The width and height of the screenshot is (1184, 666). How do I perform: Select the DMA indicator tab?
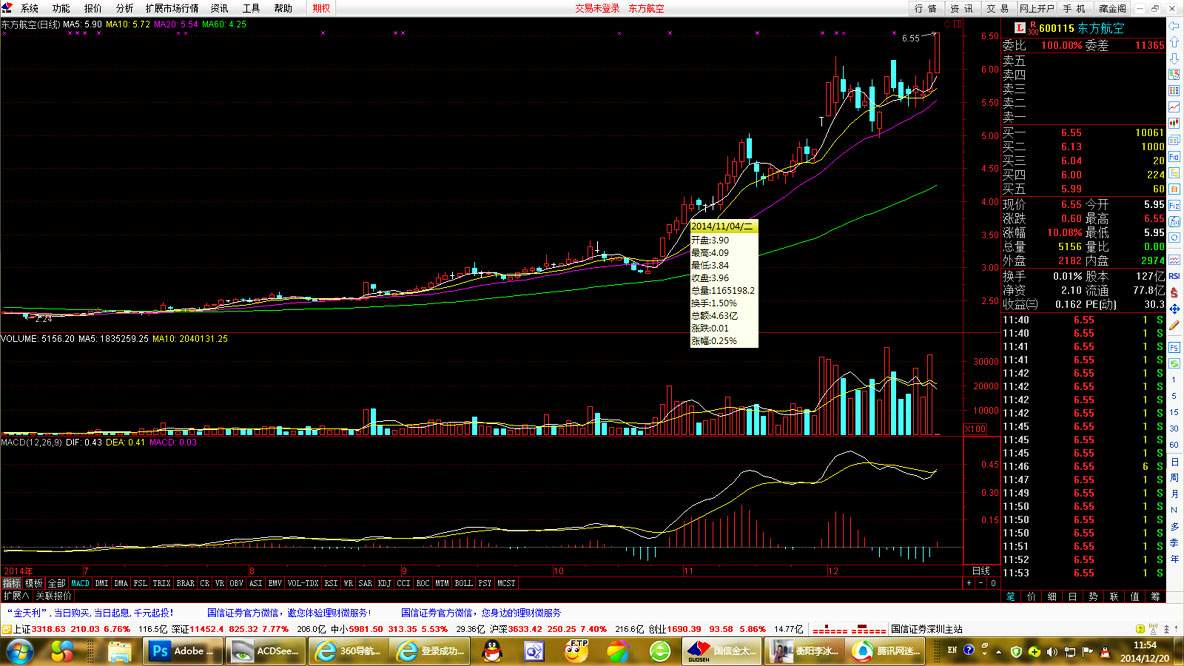(x=121, y=583)
